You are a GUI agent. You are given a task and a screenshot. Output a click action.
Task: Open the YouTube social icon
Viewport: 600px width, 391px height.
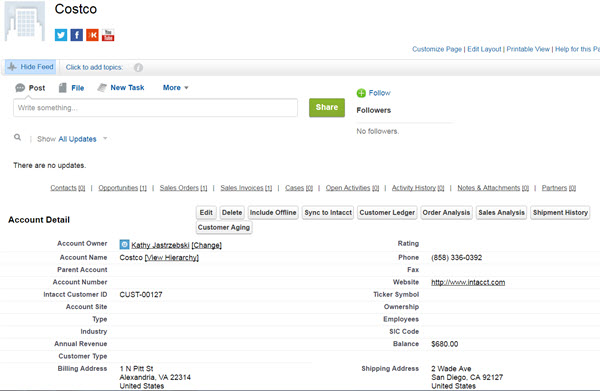(x=108, y=35)
